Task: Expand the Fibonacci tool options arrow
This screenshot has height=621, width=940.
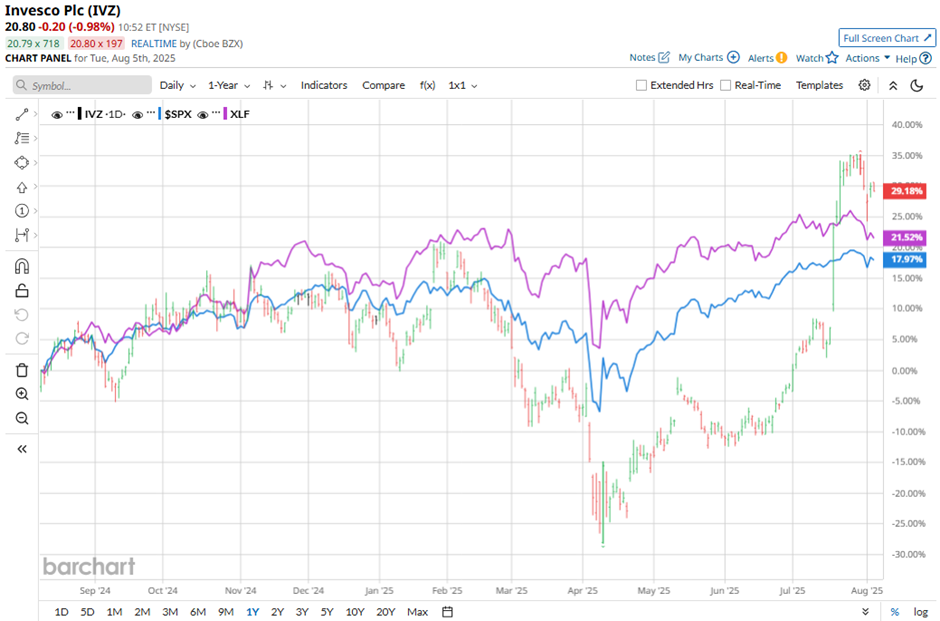Action: click(35, 138)
